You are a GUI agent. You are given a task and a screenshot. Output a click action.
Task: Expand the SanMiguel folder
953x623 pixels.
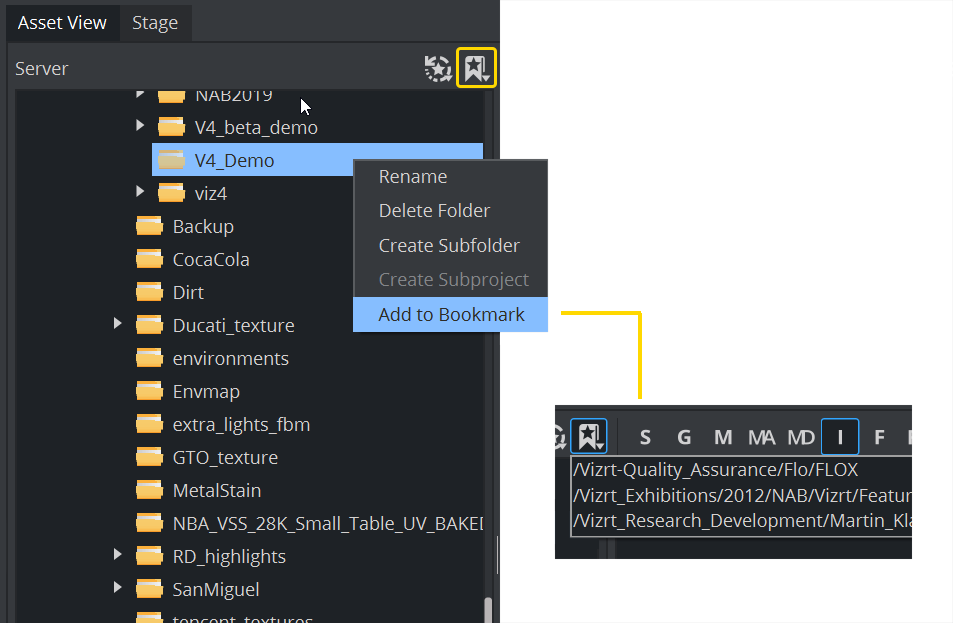point(118,588)
